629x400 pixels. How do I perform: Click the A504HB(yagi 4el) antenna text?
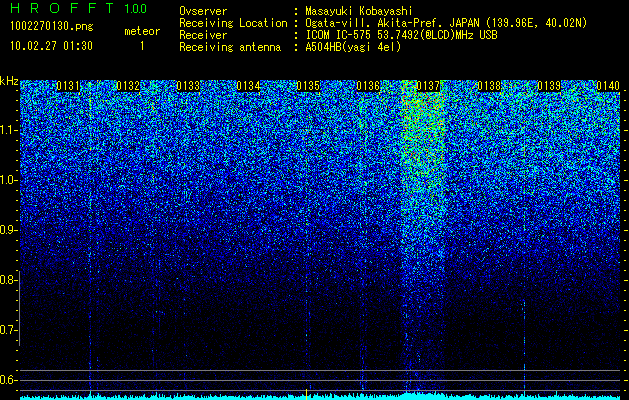(353, 47)
